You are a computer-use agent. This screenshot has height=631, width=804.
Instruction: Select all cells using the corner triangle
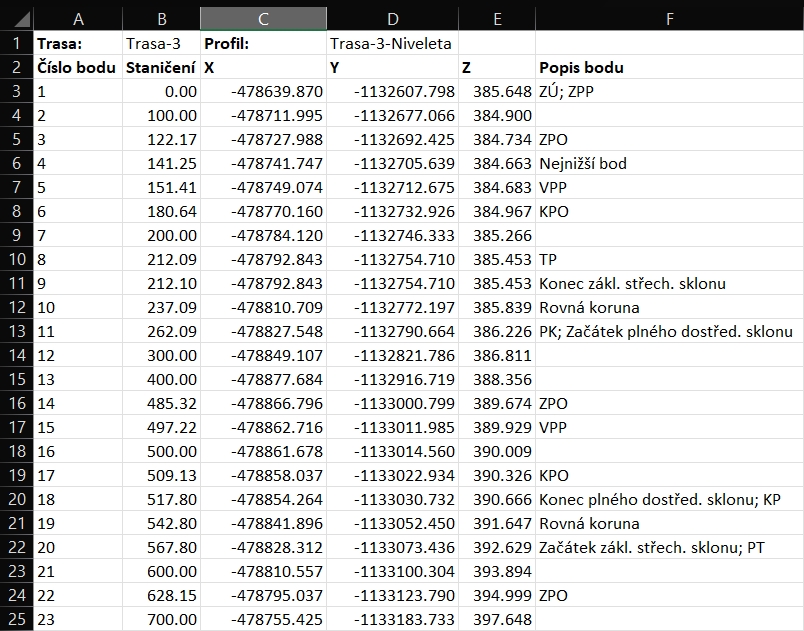coord(16,18)
